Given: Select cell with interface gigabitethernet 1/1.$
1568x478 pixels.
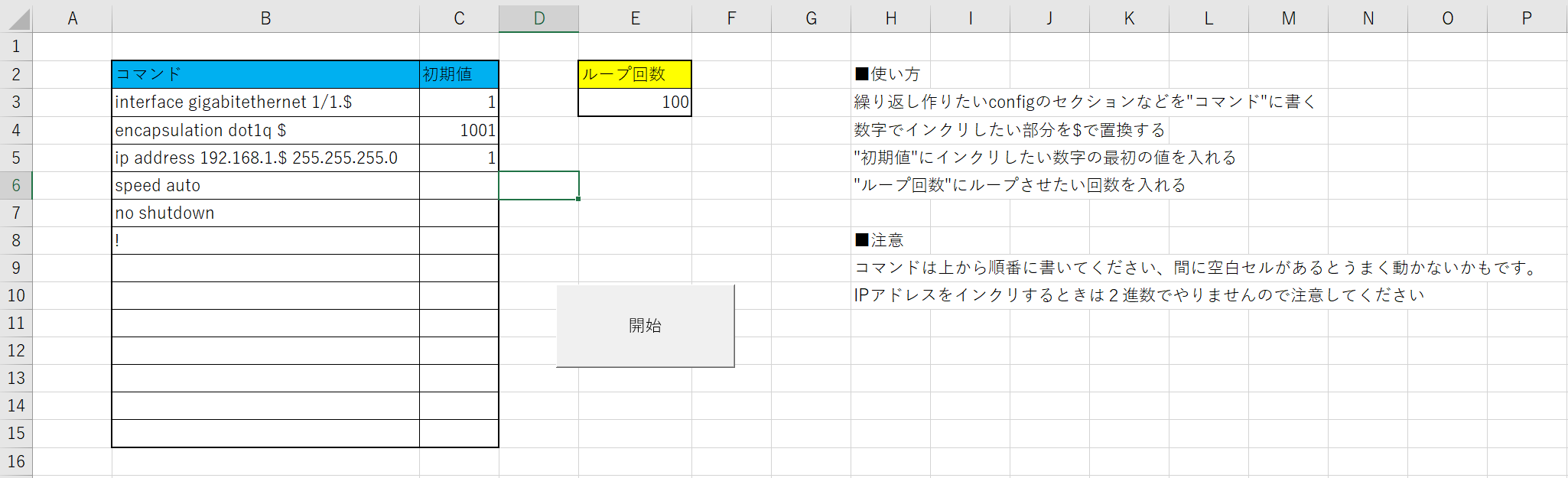Looking at the screenshot, I should (265, 102).
